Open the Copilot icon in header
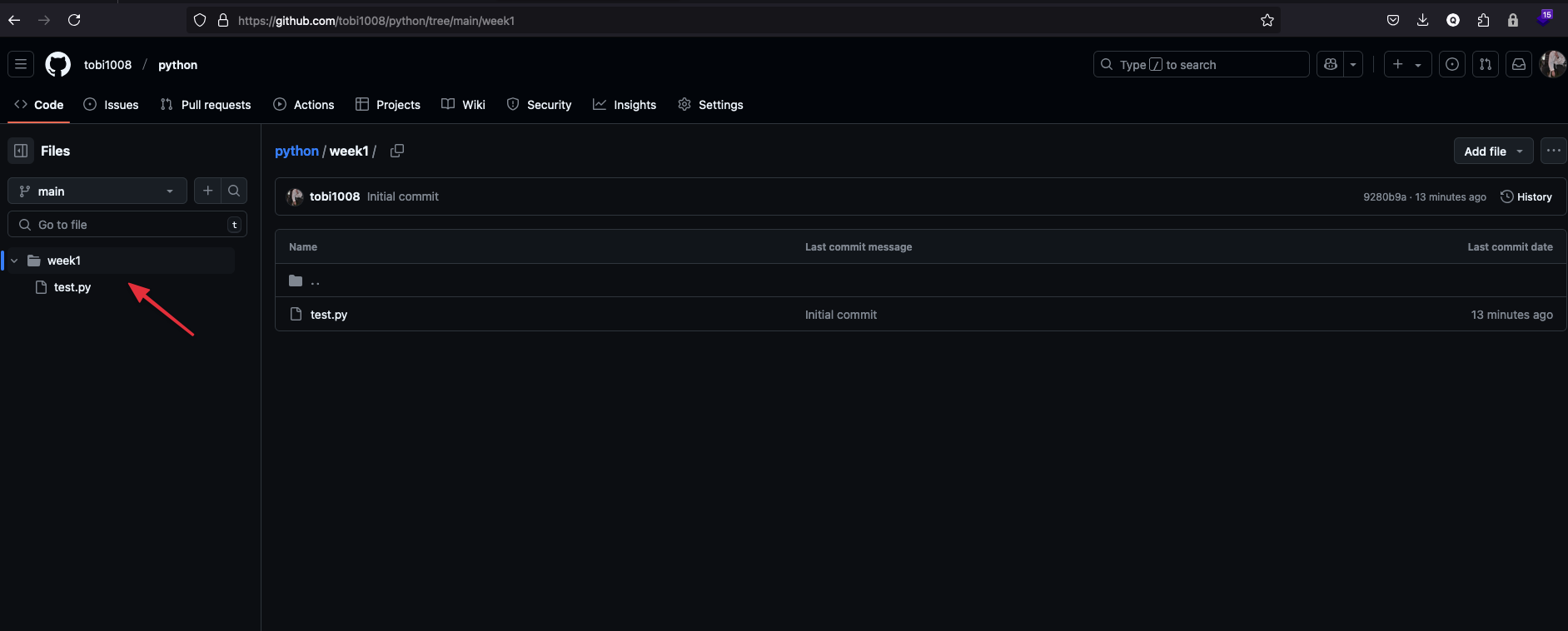 pyautogui.click(x=1331, y=64)
